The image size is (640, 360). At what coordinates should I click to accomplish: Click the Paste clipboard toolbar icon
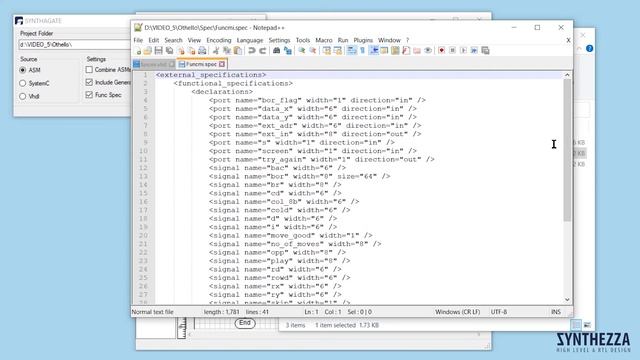[x=237, y=51]
